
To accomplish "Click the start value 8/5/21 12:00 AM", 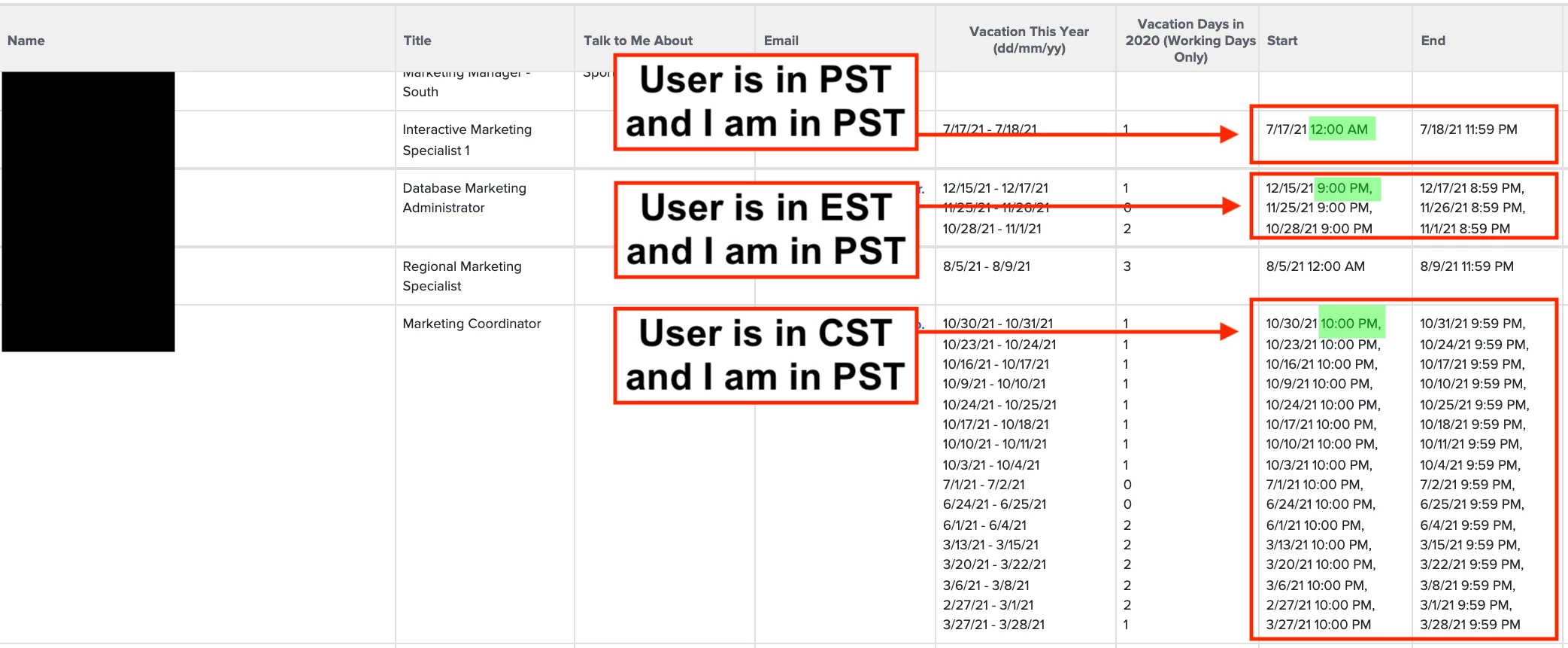I will pyautogui.click(x=1315, y=266).
